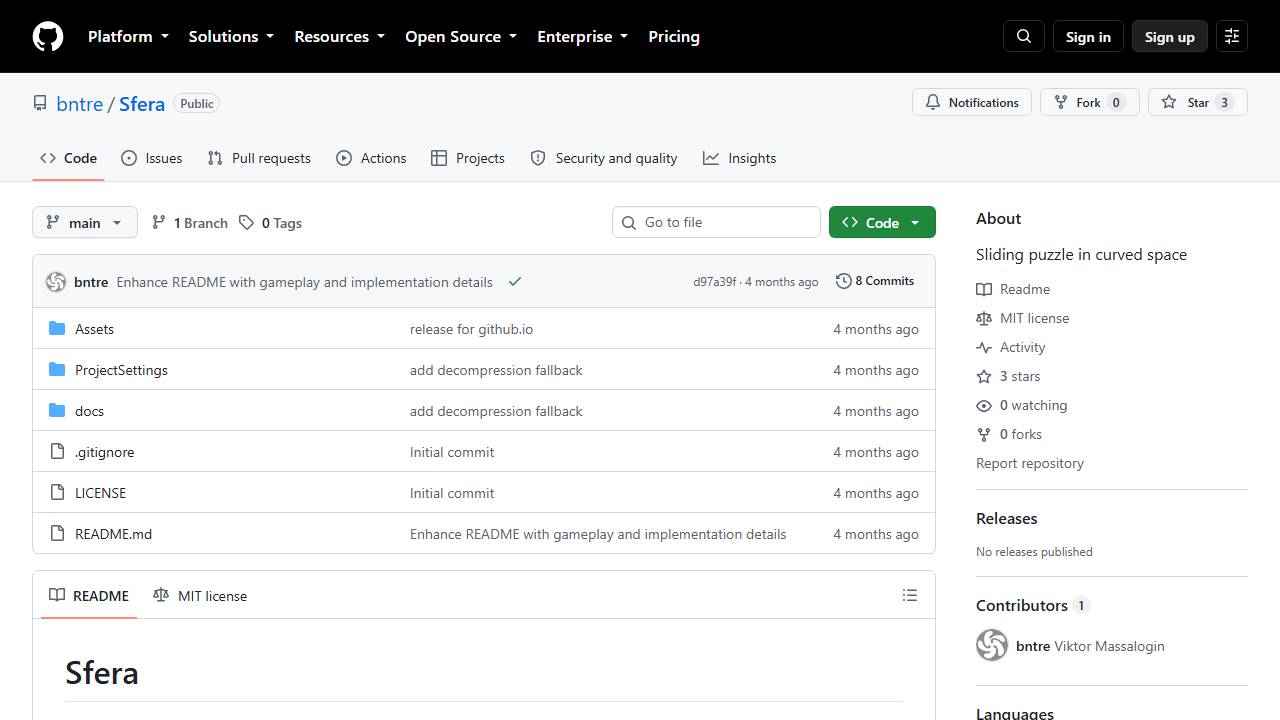The height and width of the screenshot is (720, 1280).
Task: Select the MIT license tab in README panel
Action: 200,595
